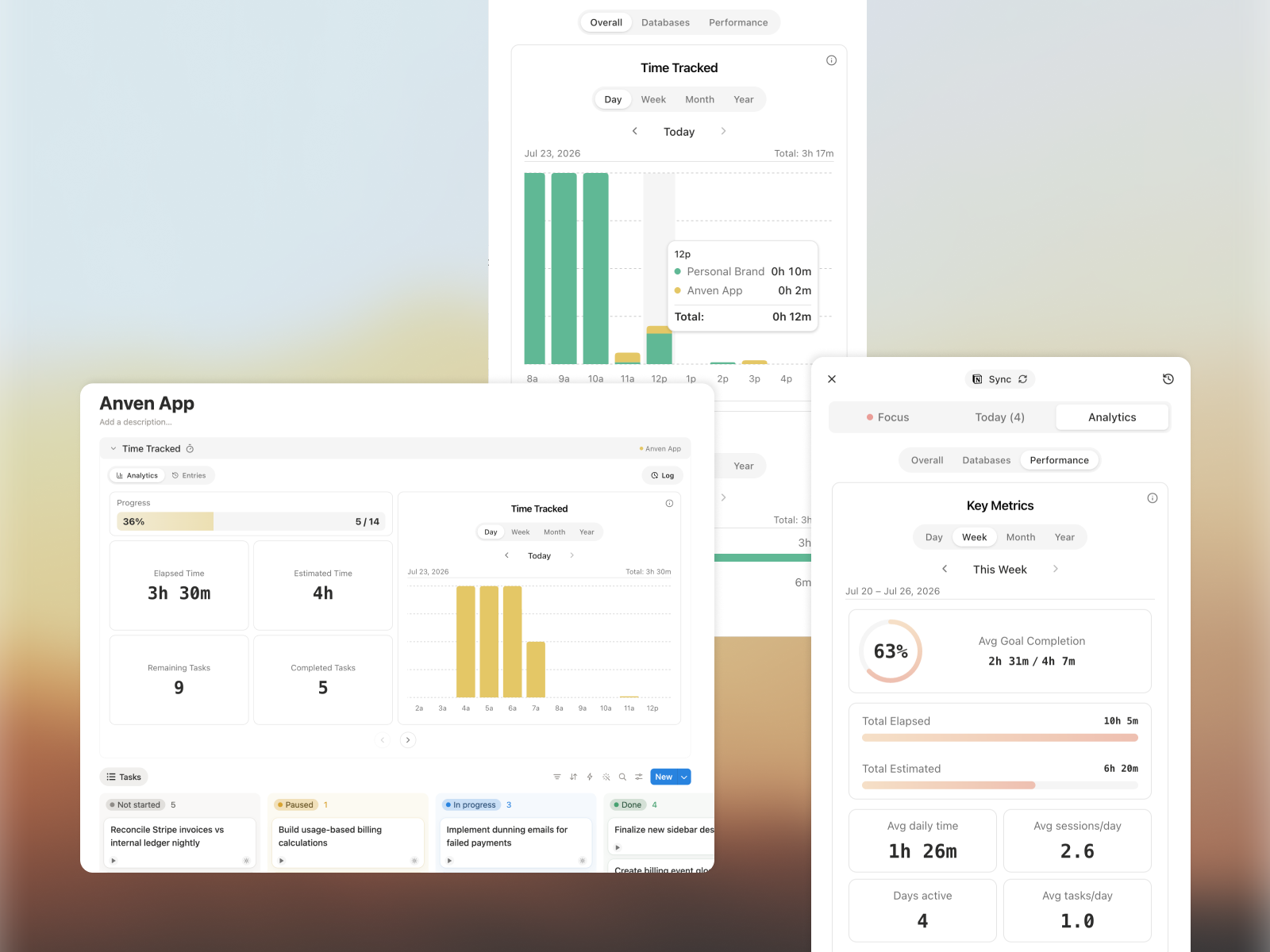Start timer on Finalize new sidebar card
1270x952 pixels.
pos(618,847)
